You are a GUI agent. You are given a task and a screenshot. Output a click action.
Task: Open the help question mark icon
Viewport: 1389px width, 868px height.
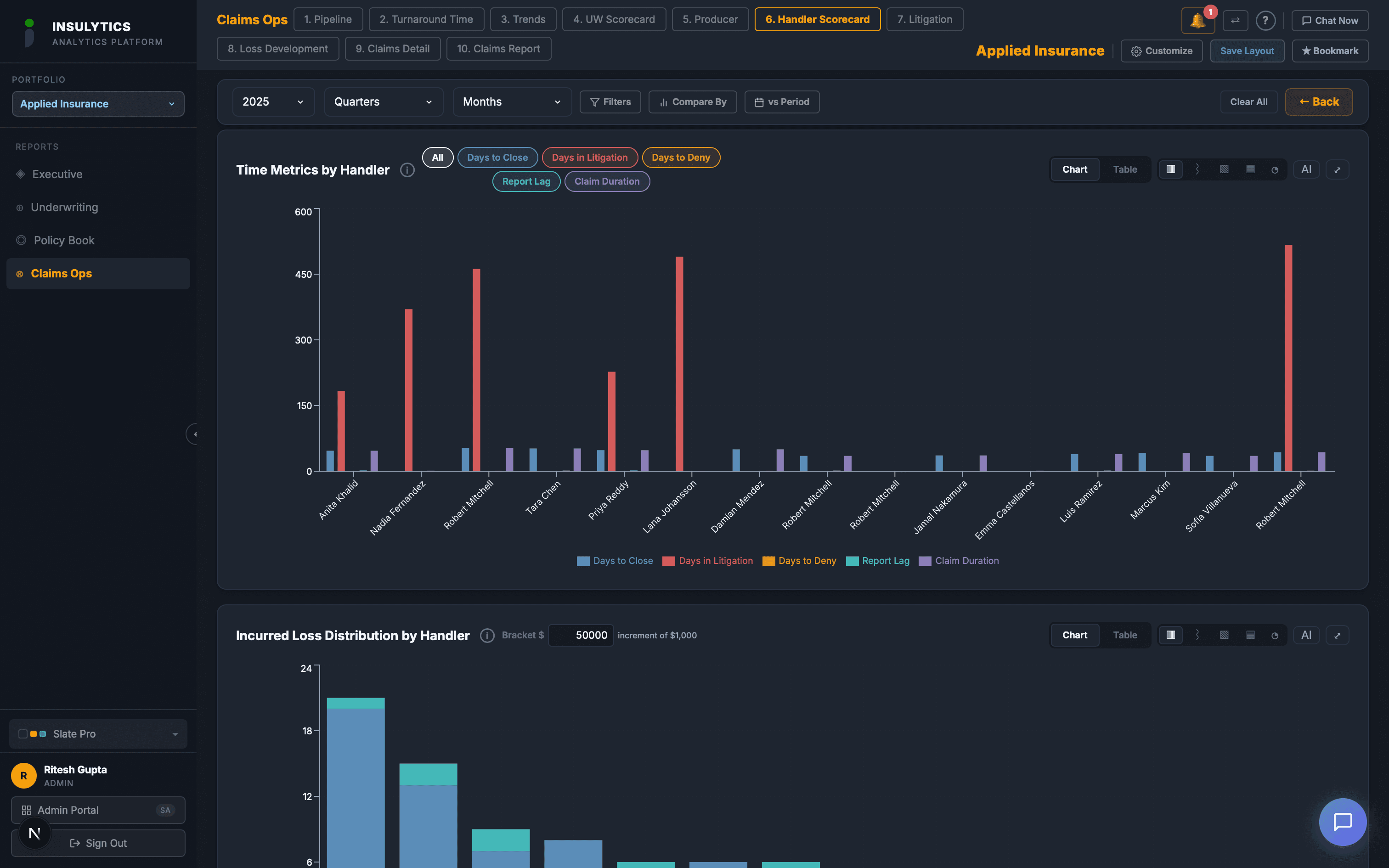[1265, 21]
